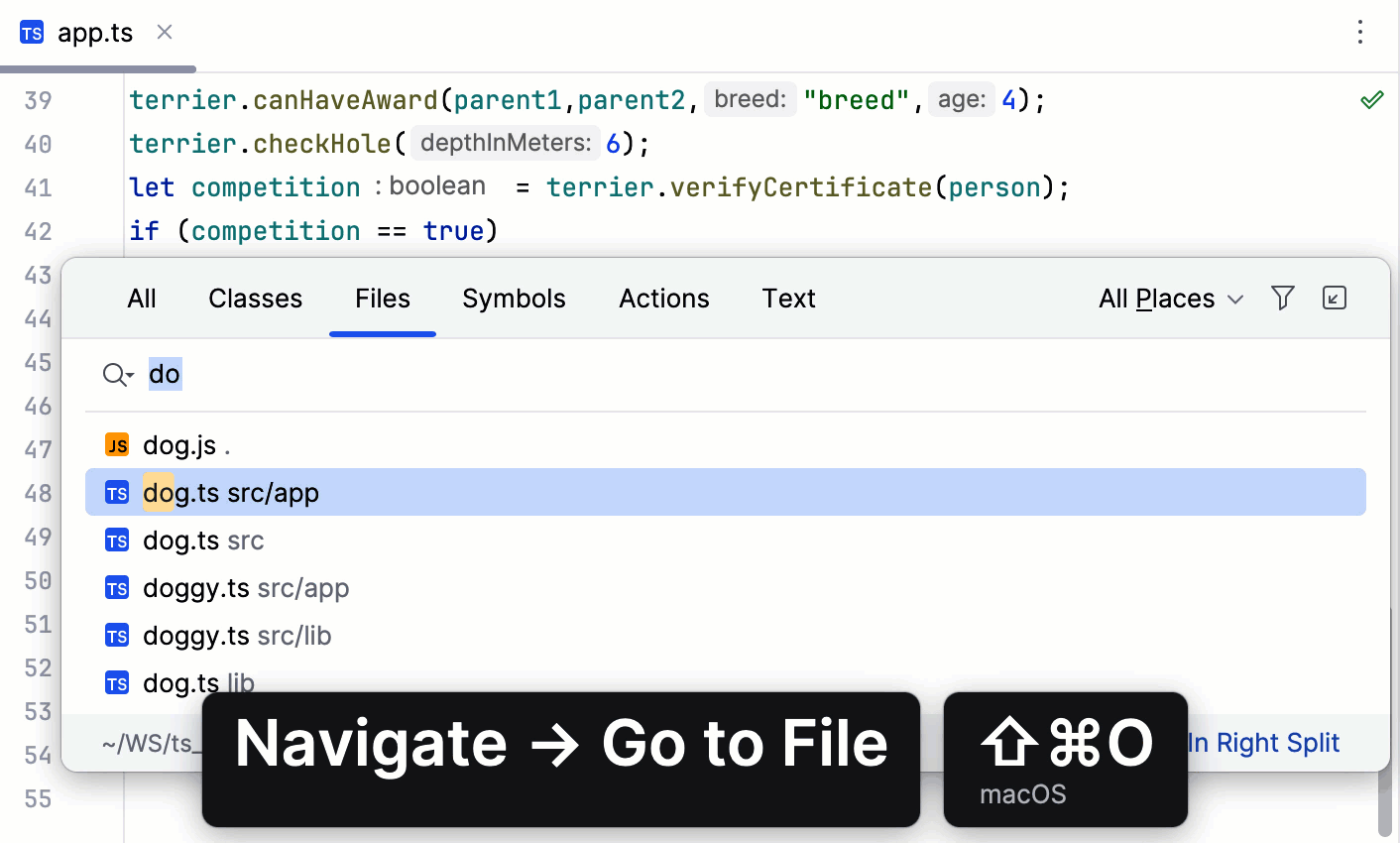The width and height of the screenshot is (1400, 843).
Task: Expand the All Places scope dropdown
Action: coord(1171,299)
